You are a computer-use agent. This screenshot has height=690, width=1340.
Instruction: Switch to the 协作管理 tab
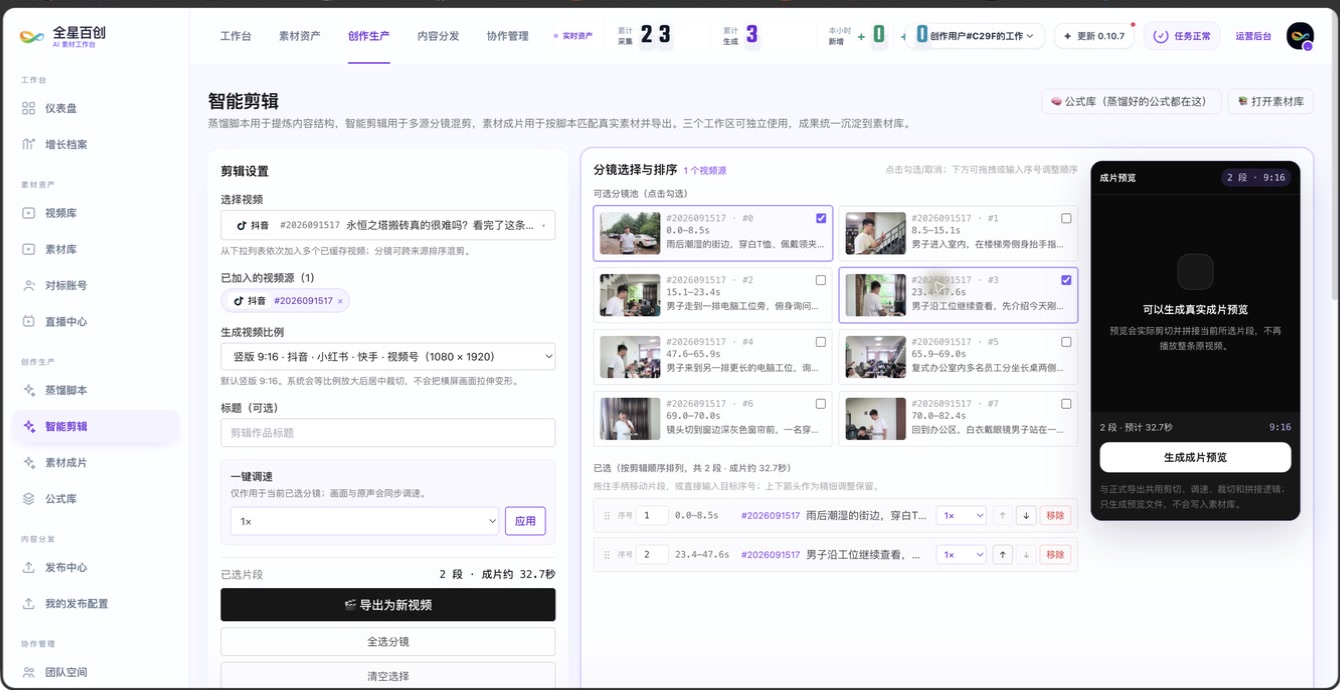507,36
